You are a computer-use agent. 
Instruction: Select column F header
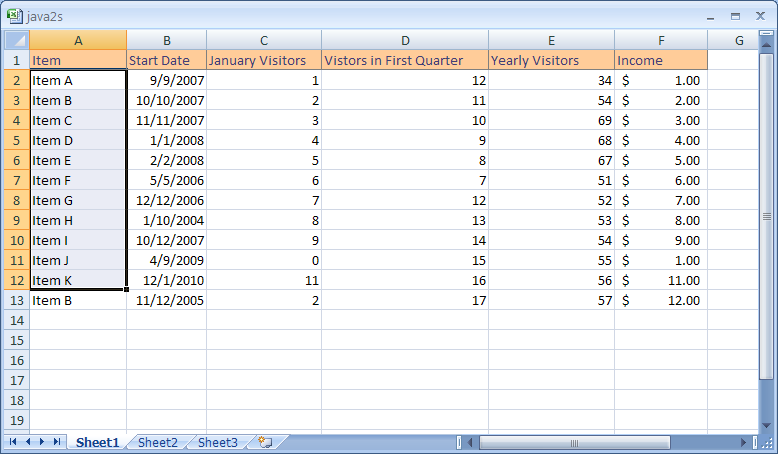point(661,40)
